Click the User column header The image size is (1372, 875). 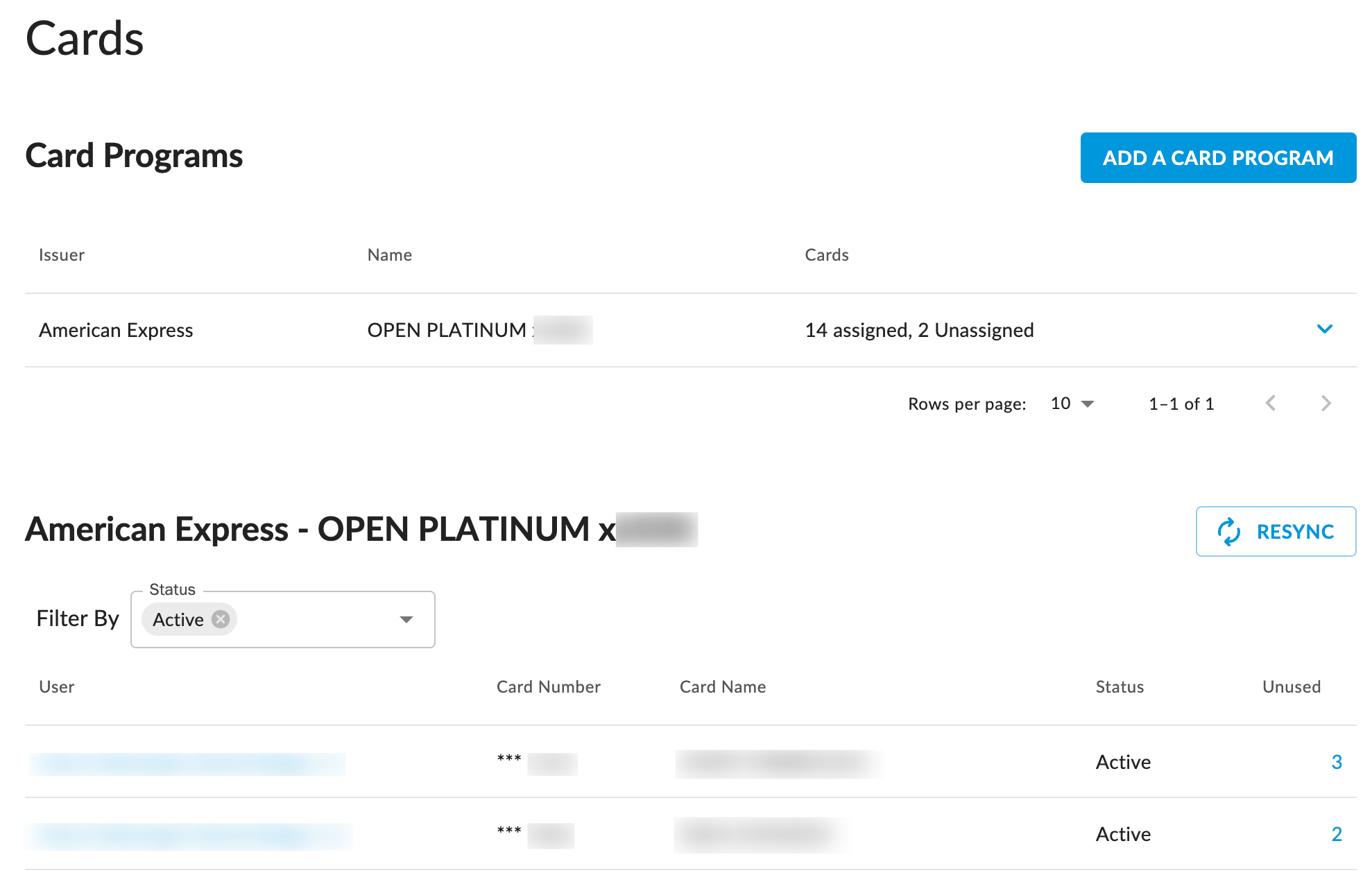(56, 687)
